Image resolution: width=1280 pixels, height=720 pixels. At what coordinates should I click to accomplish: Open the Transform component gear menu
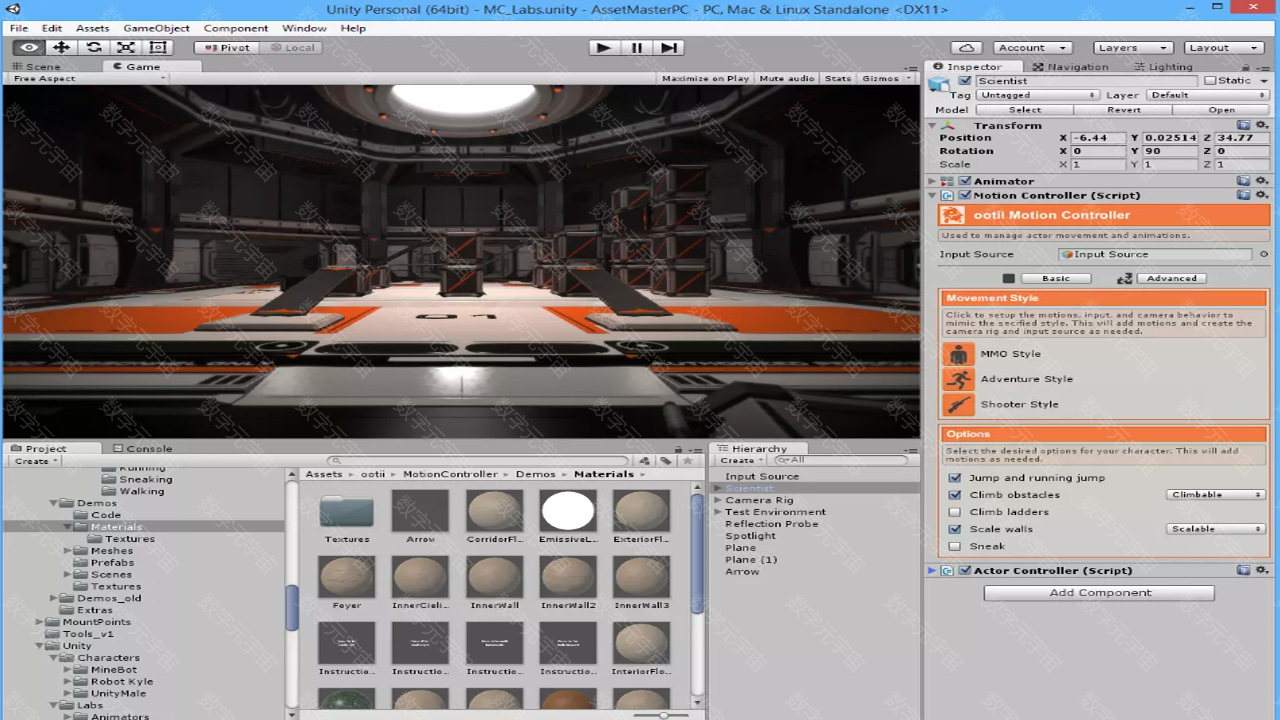point(1261,125)
